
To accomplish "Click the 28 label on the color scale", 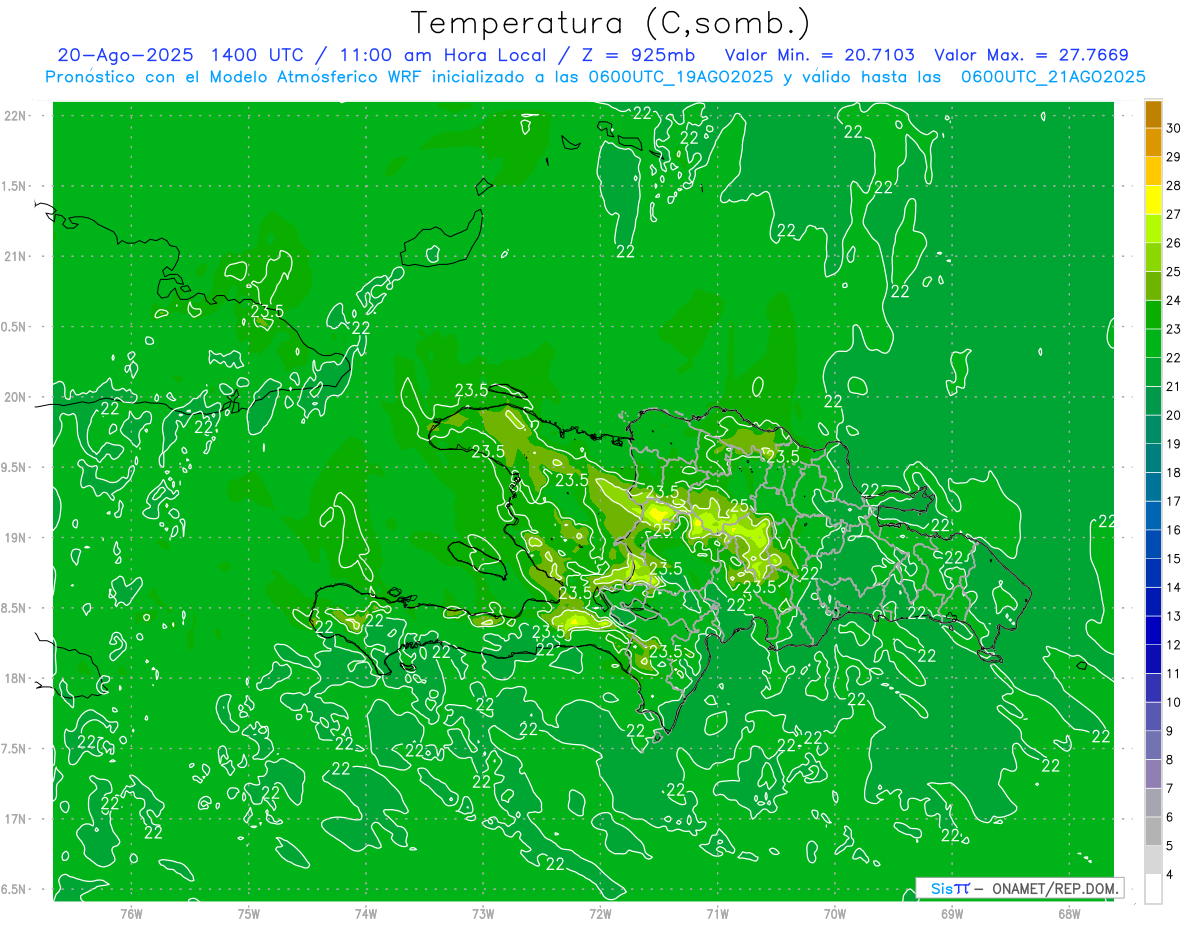I will pyautogui.click(x=1174, y=186).
